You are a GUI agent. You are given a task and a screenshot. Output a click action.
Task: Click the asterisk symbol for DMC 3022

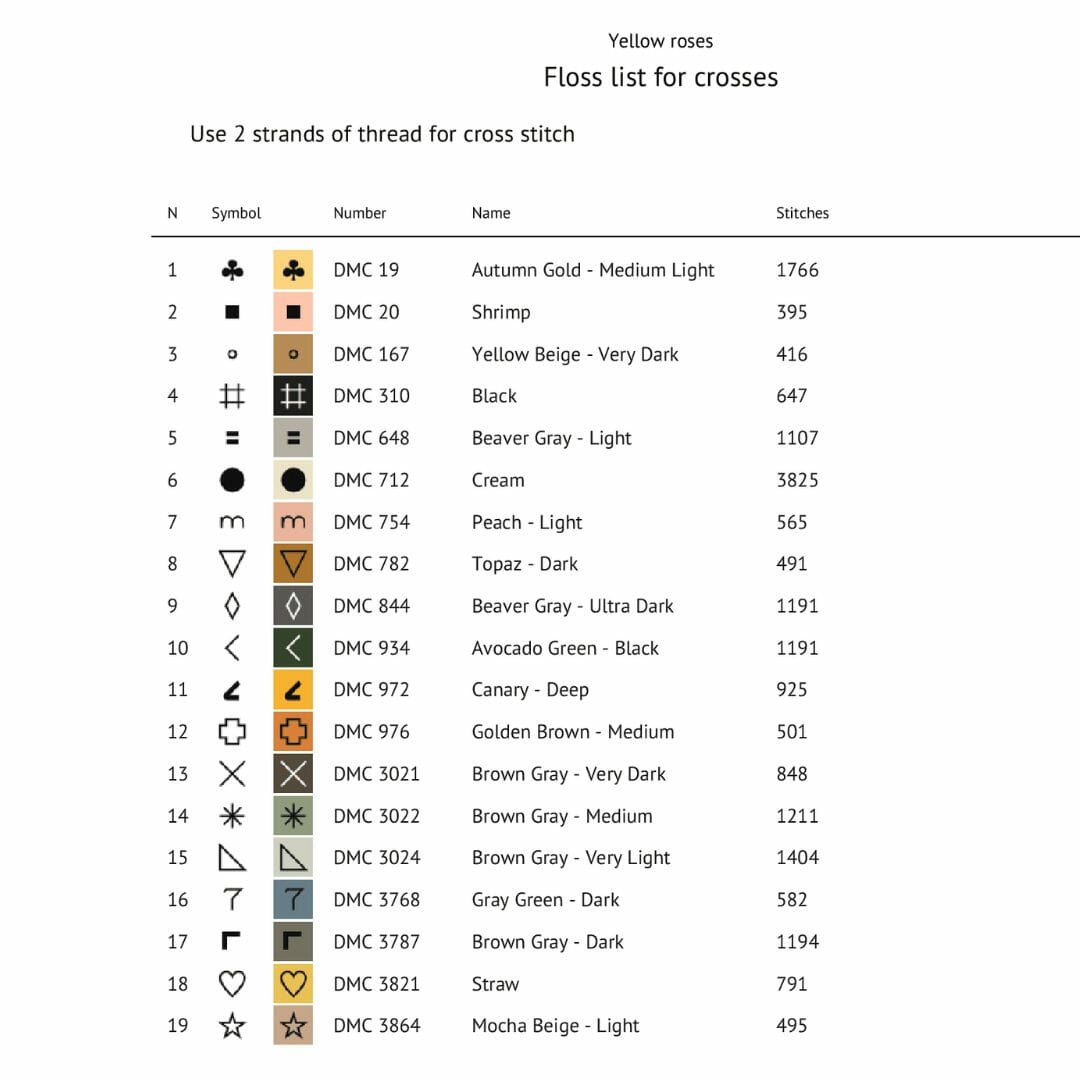click(232, 816)
